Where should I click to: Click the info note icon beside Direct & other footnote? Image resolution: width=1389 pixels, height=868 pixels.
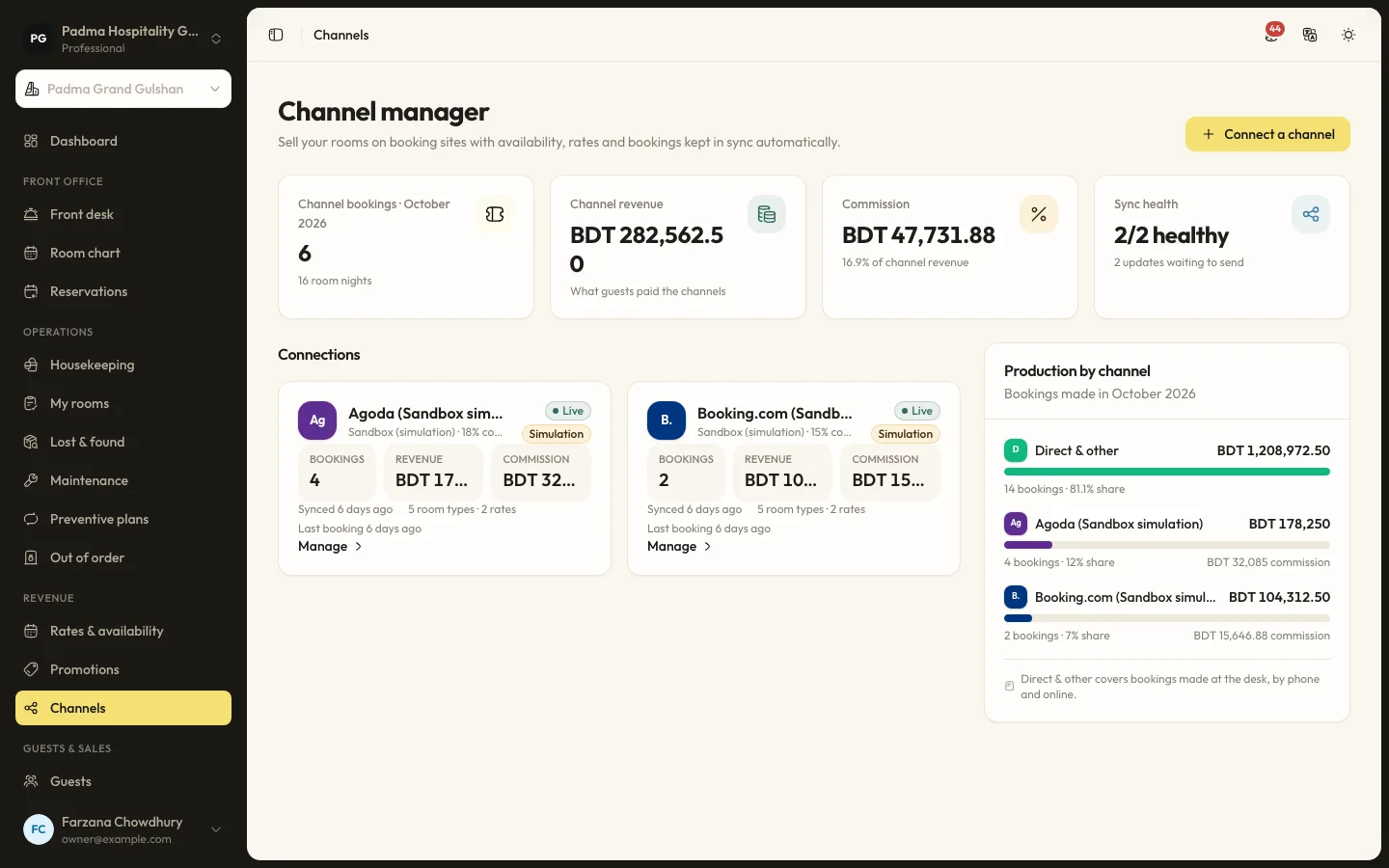[x=1010, y=687]
